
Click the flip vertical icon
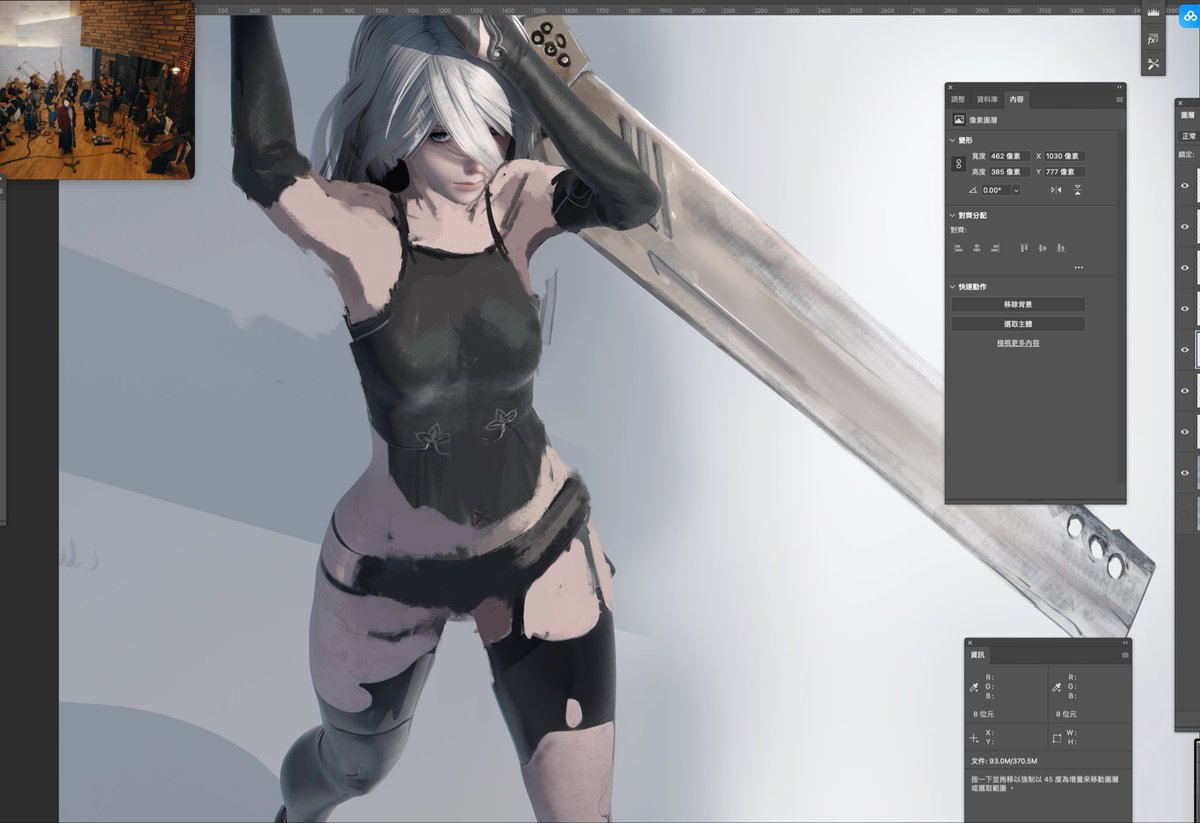coord(1078,190)
